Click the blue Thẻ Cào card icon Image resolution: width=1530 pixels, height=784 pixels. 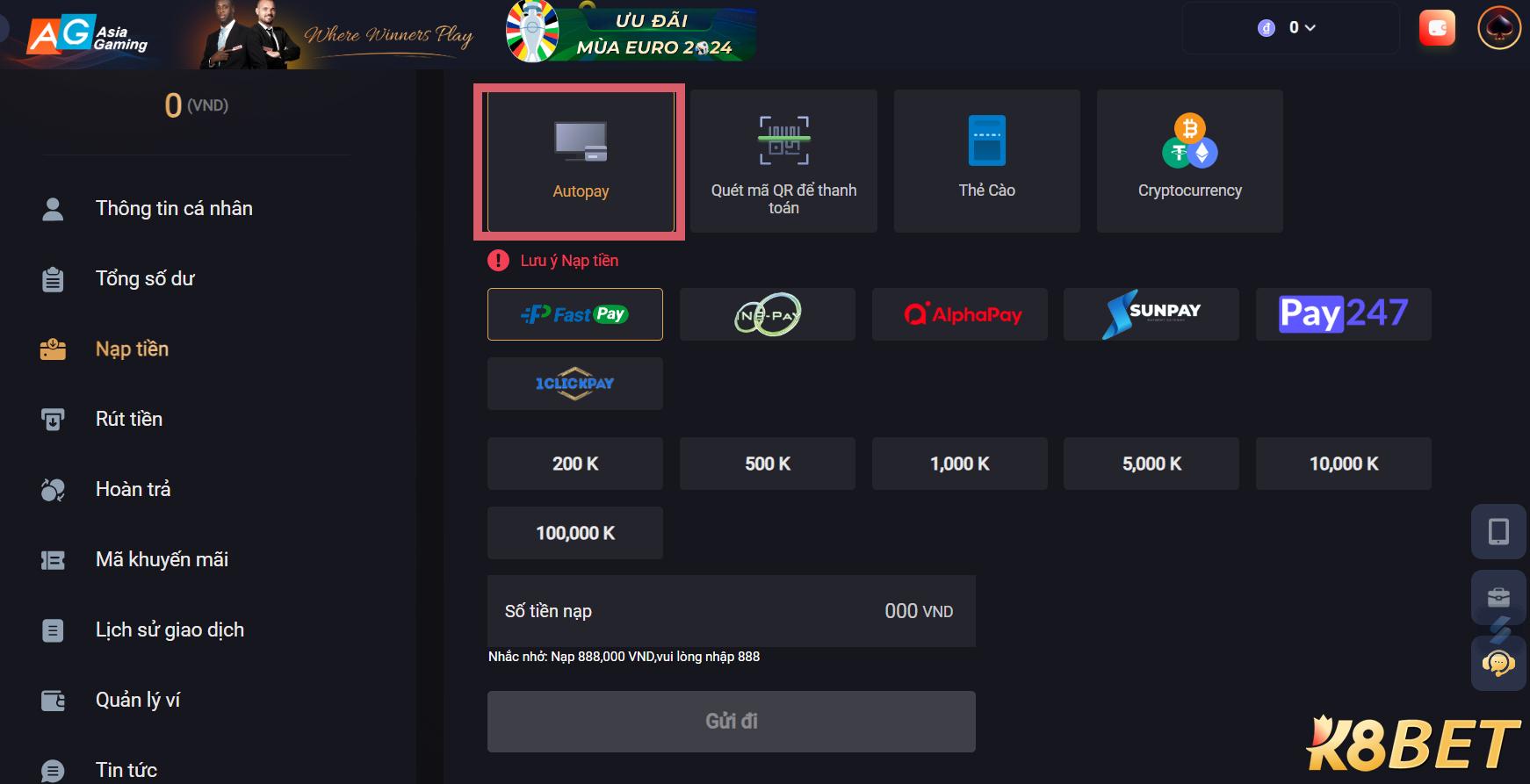coord(987,140)
